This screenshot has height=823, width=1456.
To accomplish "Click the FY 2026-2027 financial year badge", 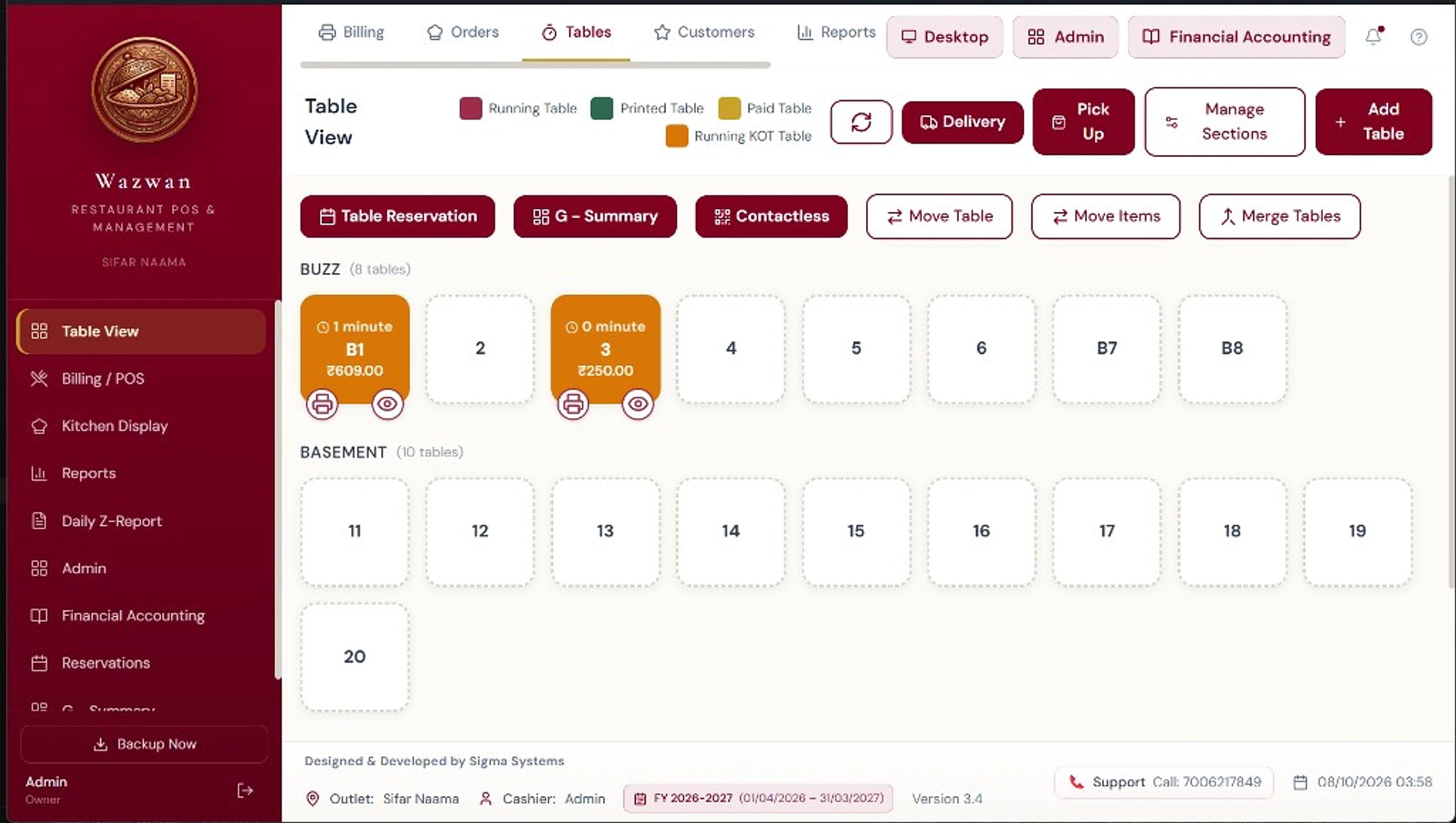I will [x=758, y=798].
